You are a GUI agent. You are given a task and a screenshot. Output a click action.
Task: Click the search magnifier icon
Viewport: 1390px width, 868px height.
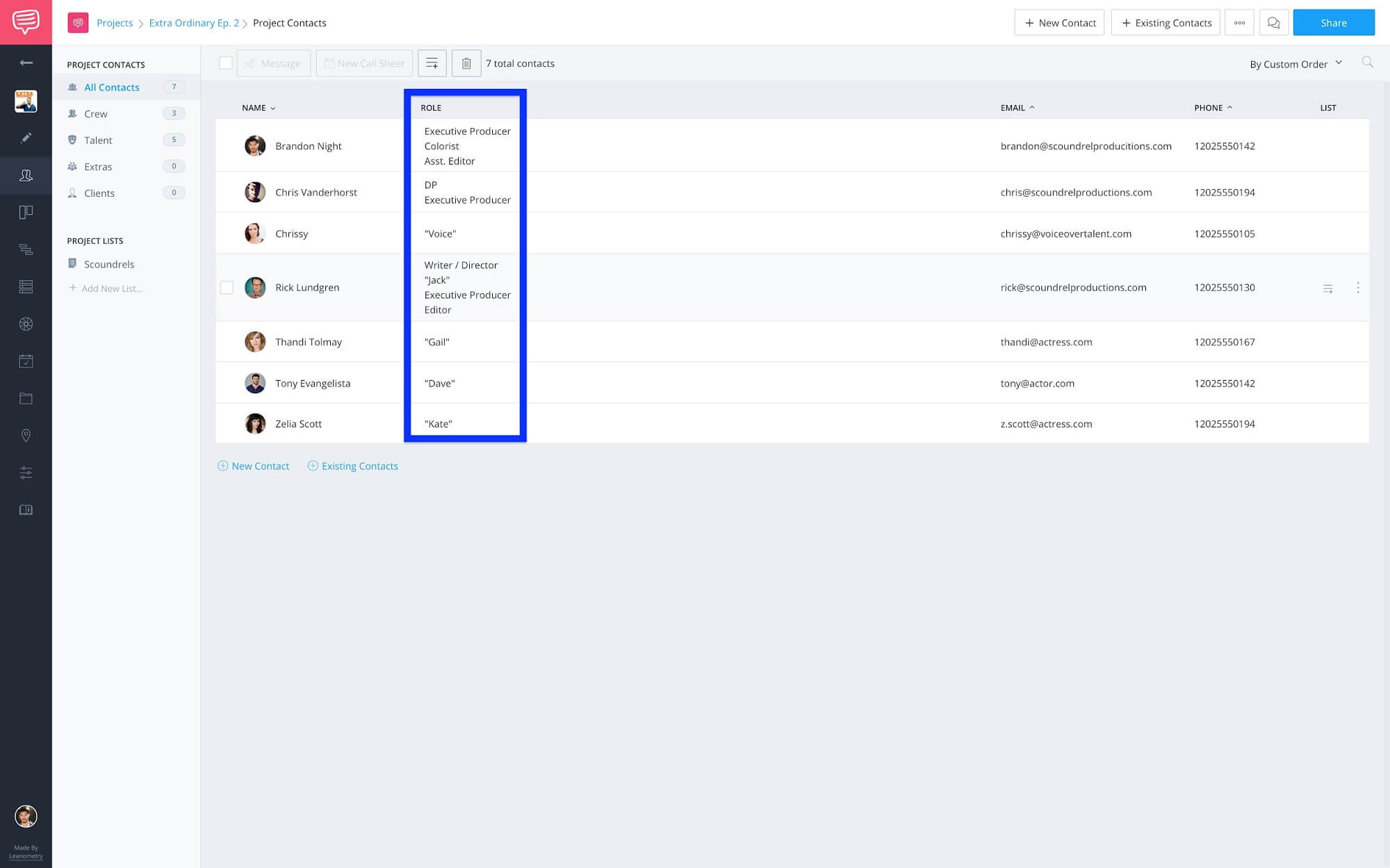pos(1367,63)
